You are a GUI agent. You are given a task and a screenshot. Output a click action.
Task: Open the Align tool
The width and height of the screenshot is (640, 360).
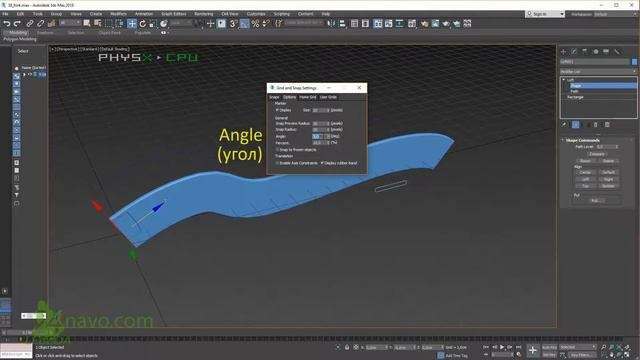[342, 24]
